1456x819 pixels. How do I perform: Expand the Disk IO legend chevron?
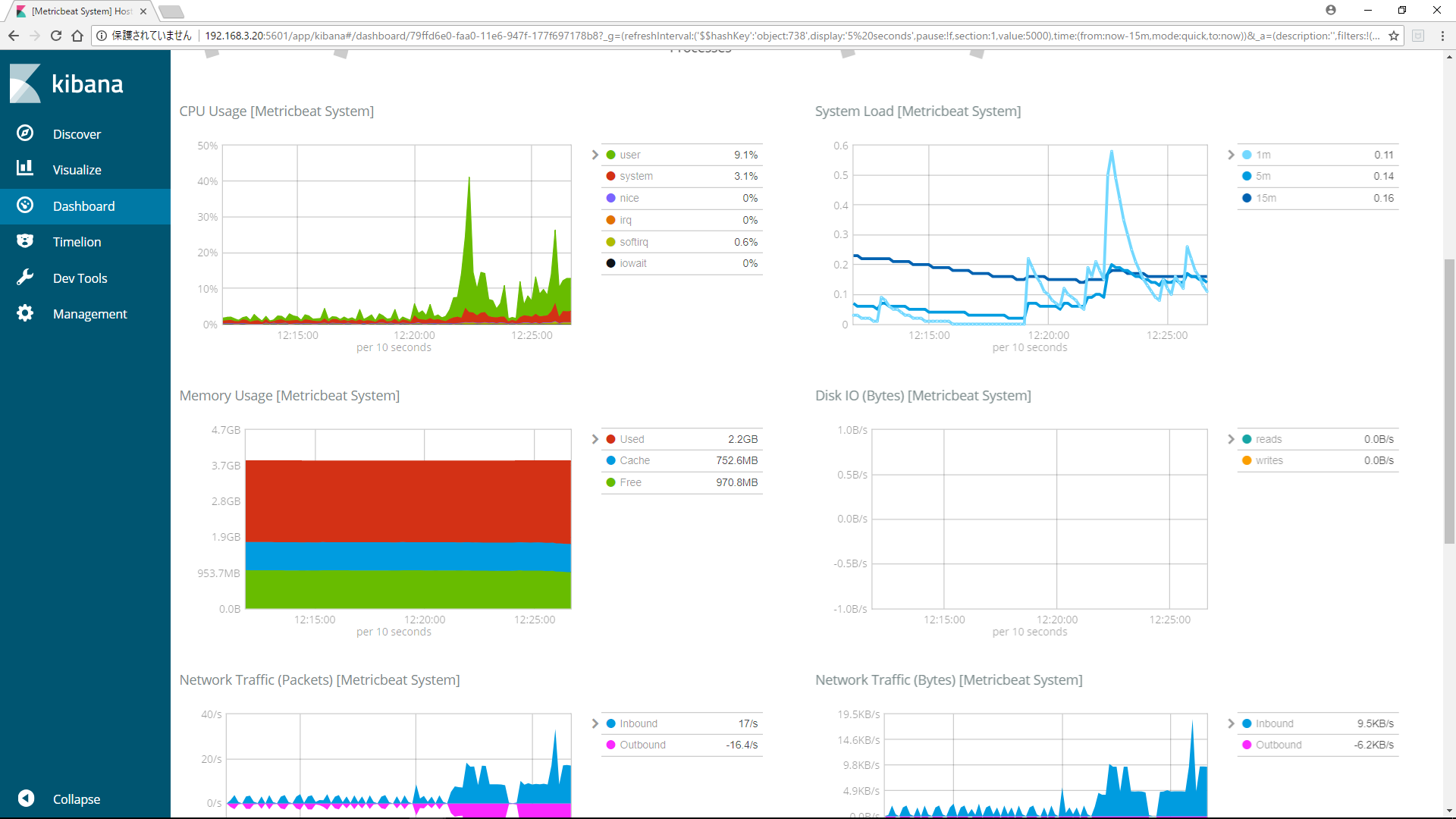tap(1231, 438)
